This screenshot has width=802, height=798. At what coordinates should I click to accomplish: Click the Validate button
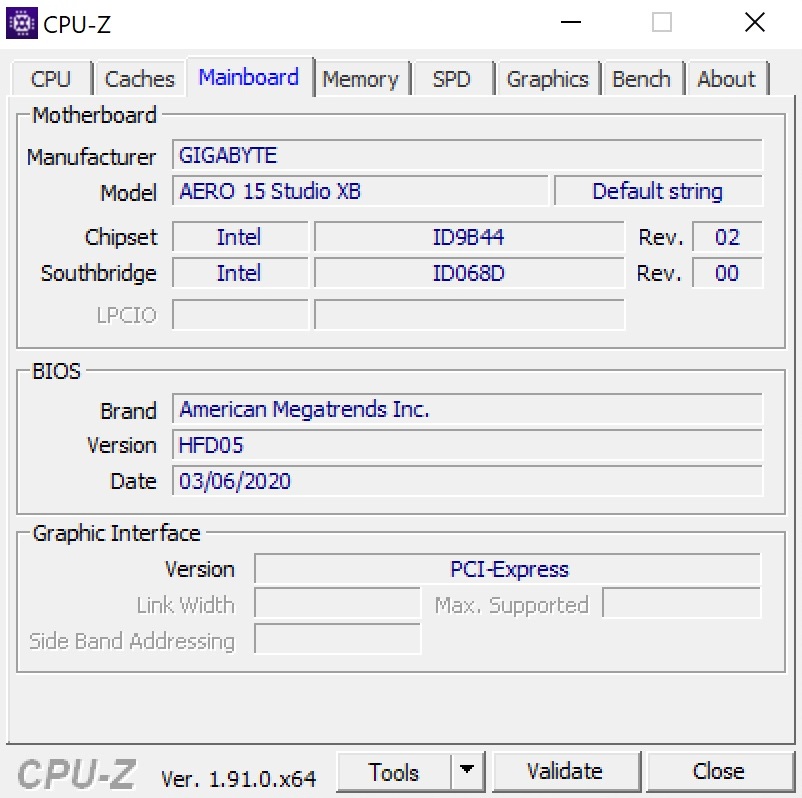point(565,771)
